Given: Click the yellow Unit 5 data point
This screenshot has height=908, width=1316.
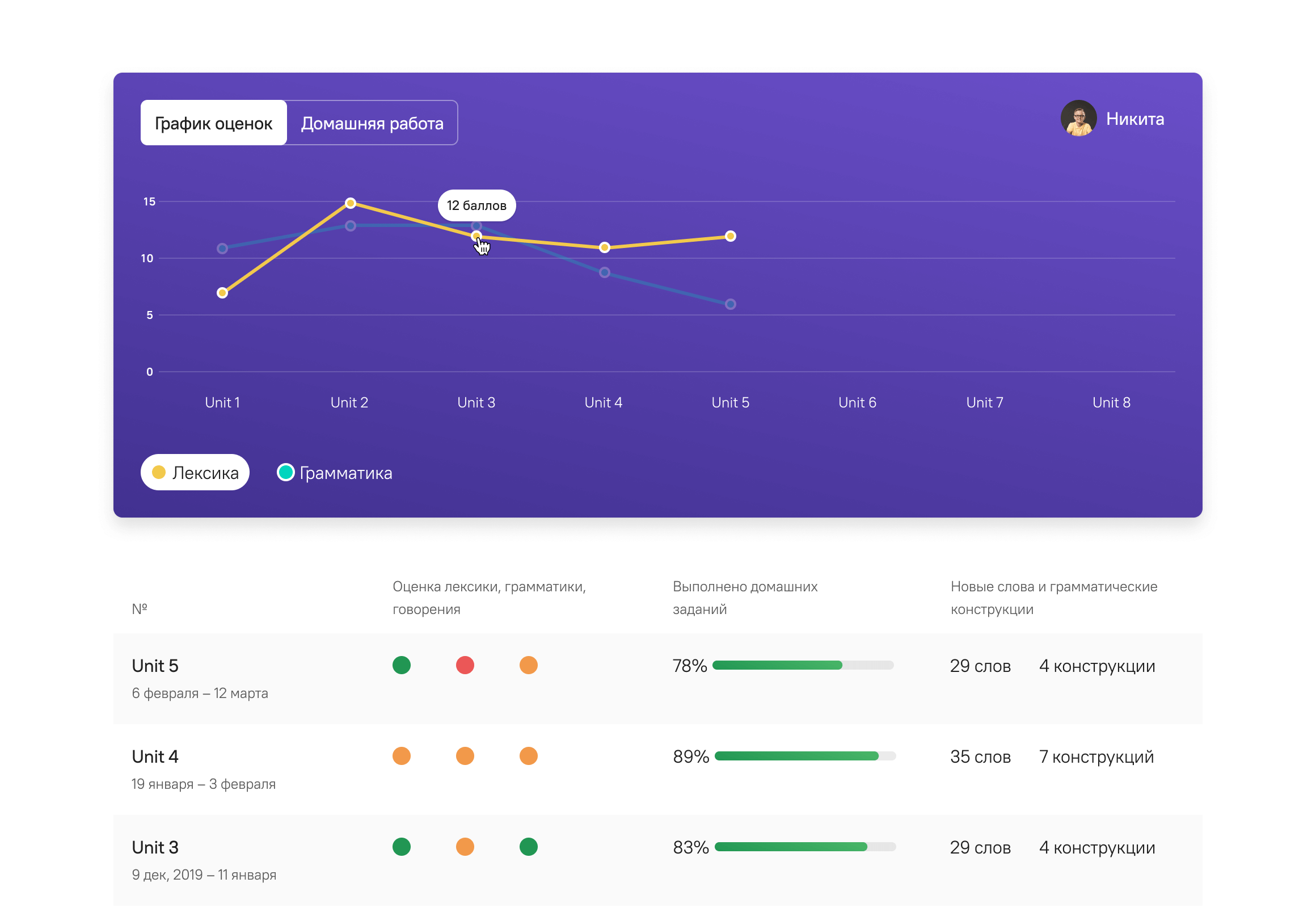Looking at the screenshot, I should pos(730,236).
